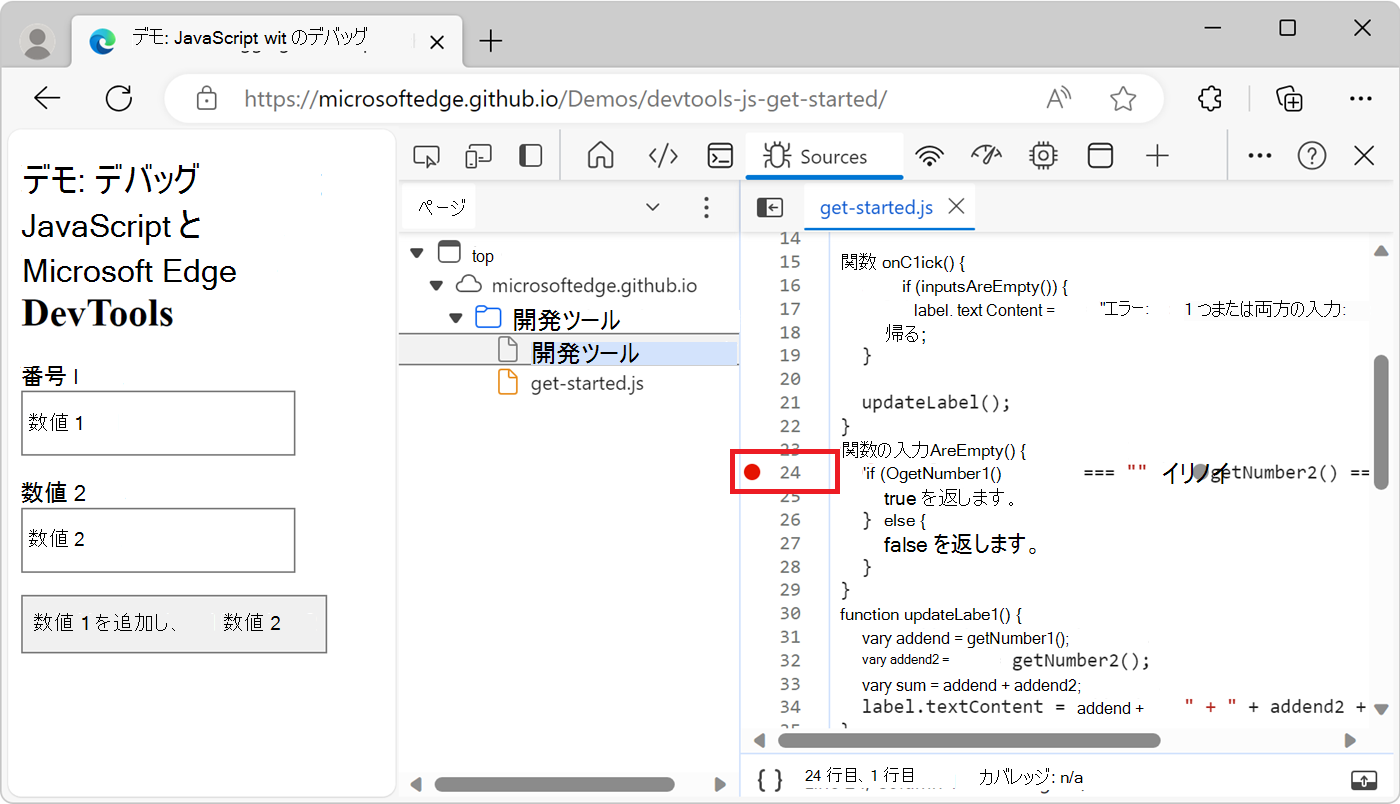Open the DevTools Welcome home panel
Viewport: 1400px width, 804px height.
pos(600,155)
